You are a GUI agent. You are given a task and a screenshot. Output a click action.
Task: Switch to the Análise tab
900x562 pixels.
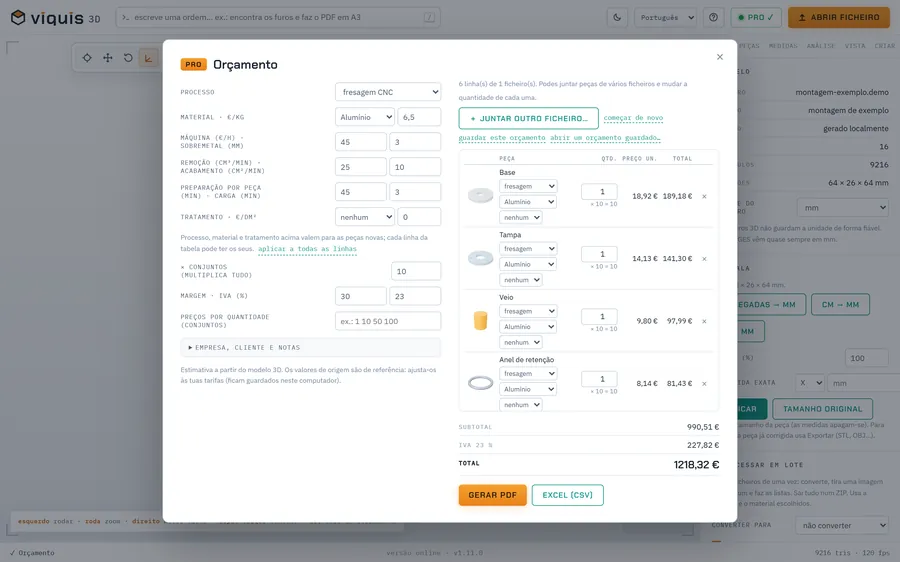[x=821, y=46]
